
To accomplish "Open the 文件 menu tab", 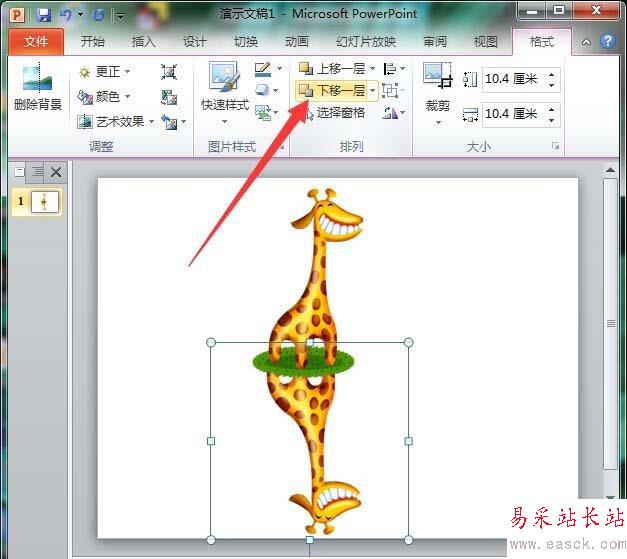I will coord(36,41).
